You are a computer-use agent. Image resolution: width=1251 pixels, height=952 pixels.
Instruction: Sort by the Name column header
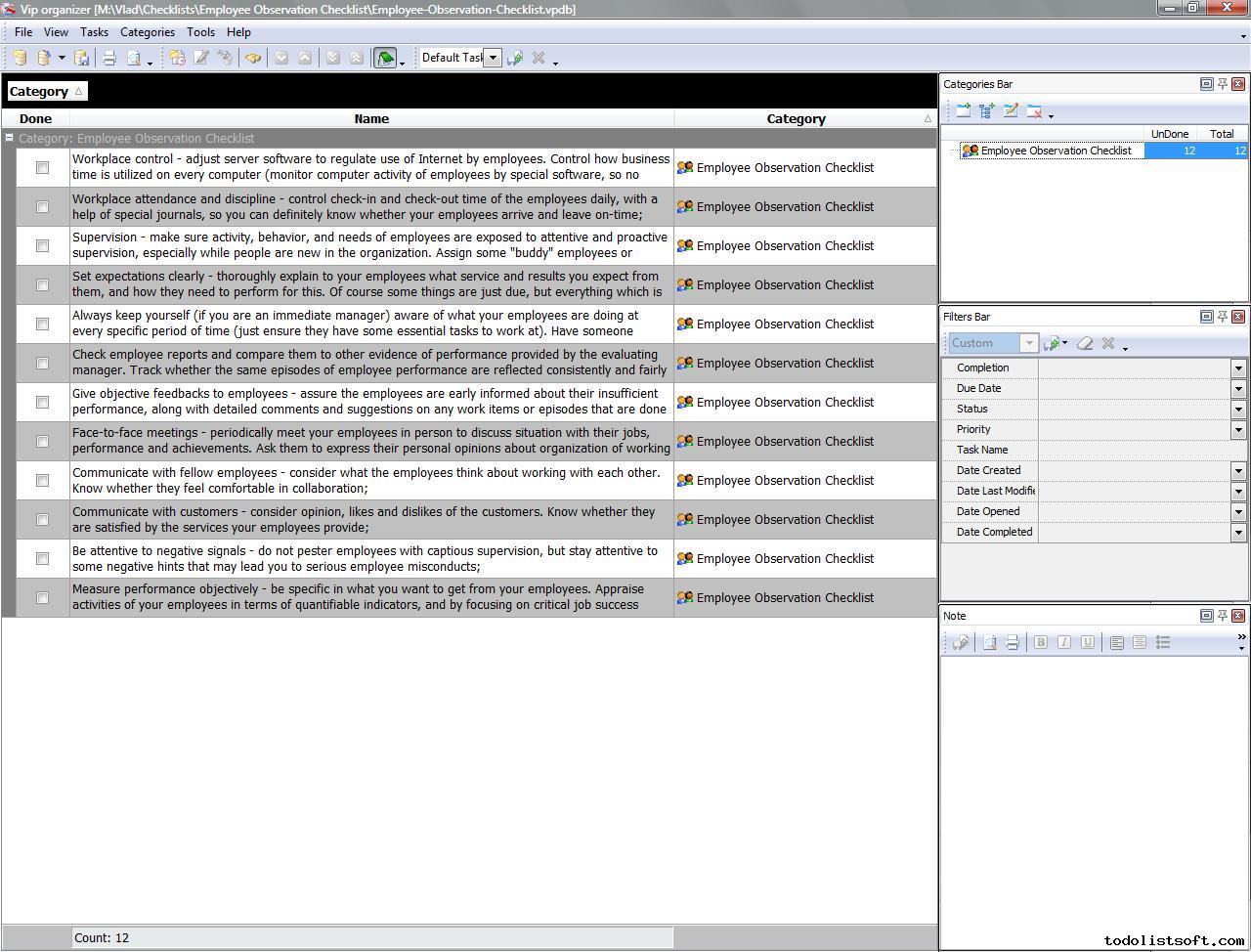click(x=371, y=119)
